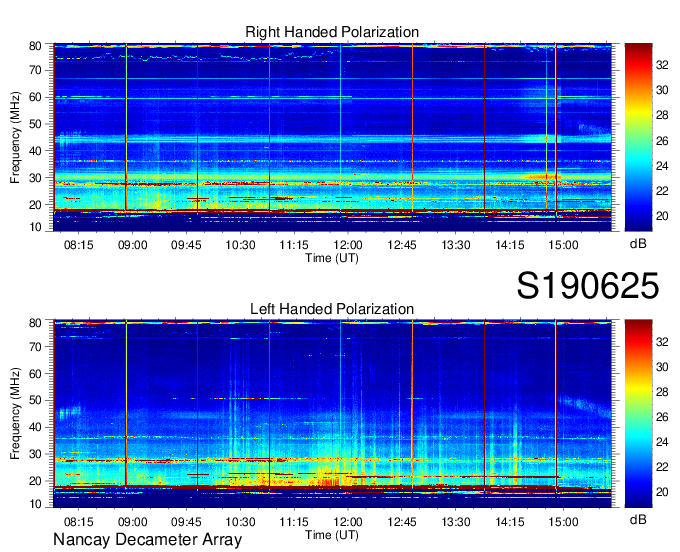Click the 15:00 tick of Right Handed plot
The height and width of the screenshot is (552, 680).
[563, 245]
